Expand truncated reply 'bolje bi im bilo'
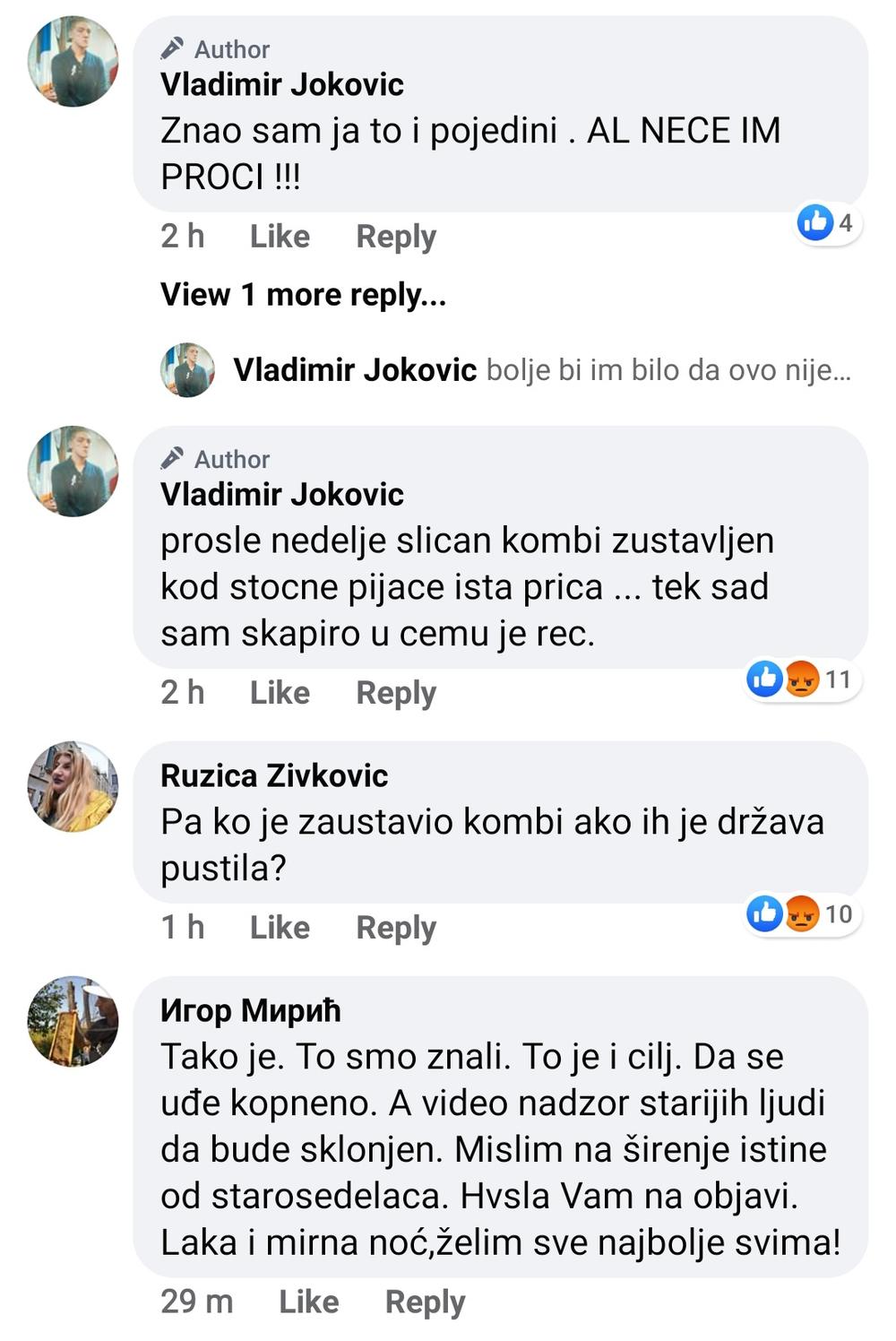This screenshot has height=1341, width=896. [668, 369]
